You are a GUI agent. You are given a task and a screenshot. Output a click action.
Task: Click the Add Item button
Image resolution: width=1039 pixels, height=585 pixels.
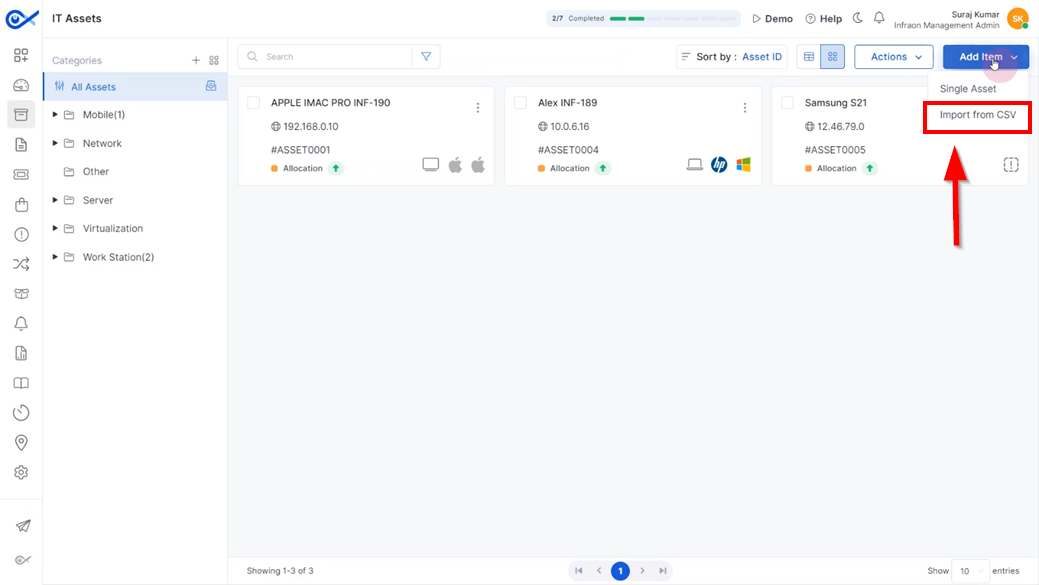(x=985, y=57)
